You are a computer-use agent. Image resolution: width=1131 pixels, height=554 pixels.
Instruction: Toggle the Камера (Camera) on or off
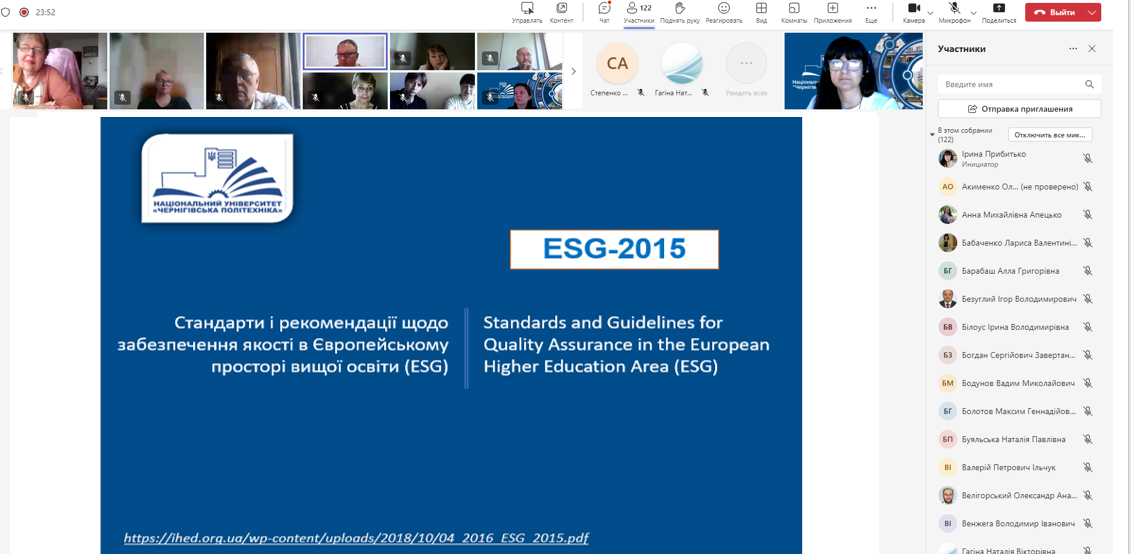[913, 9]
